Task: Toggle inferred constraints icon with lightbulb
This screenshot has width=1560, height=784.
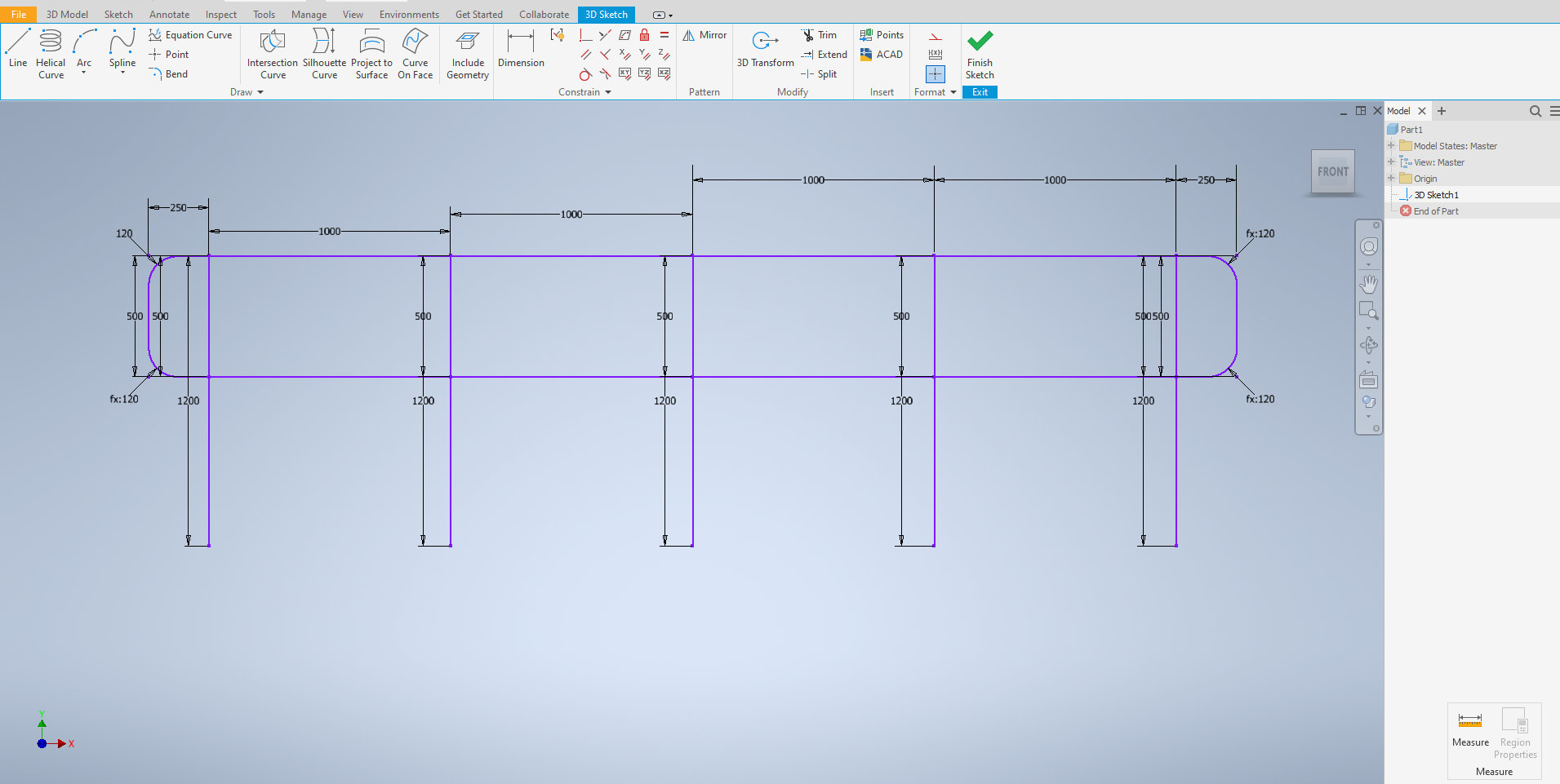Action: [x=558, y=35]
